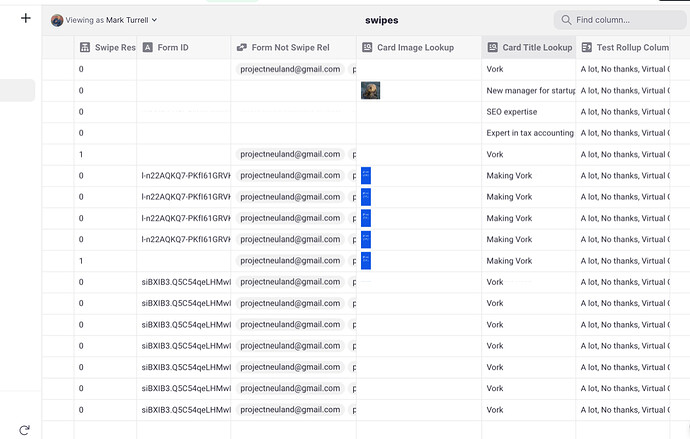Click Mark Turrell's avatar picture

pos(57,20)
